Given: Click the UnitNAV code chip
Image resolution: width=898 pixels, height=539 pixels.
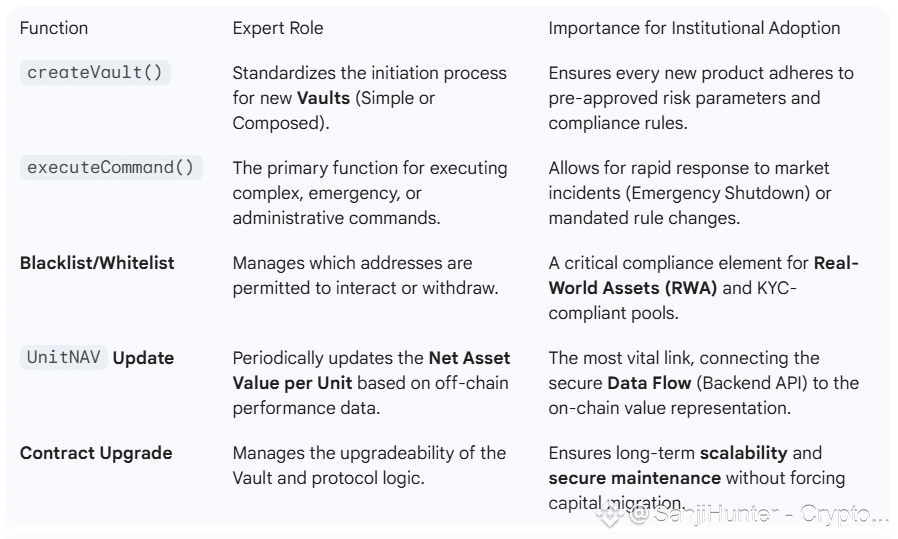Looking at the screenshot, I should (x=63, y=358).
